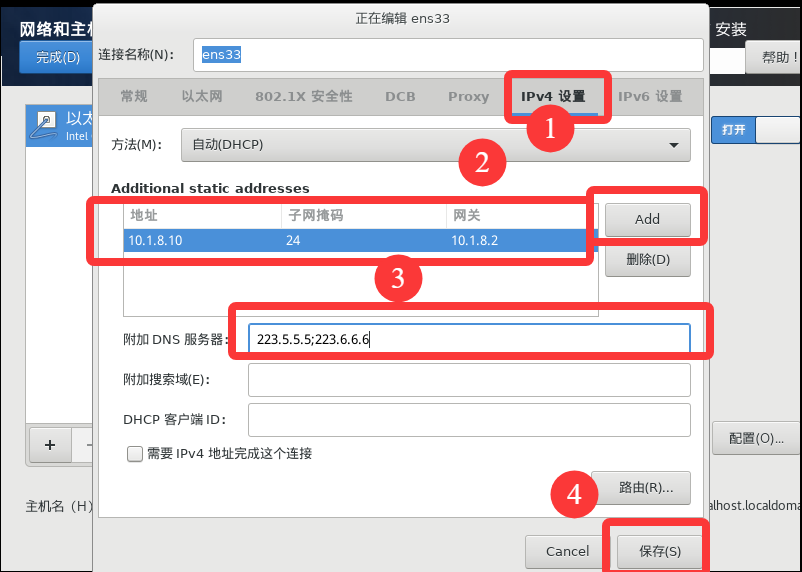Select the DCB tab

click(x=400, y=96)
